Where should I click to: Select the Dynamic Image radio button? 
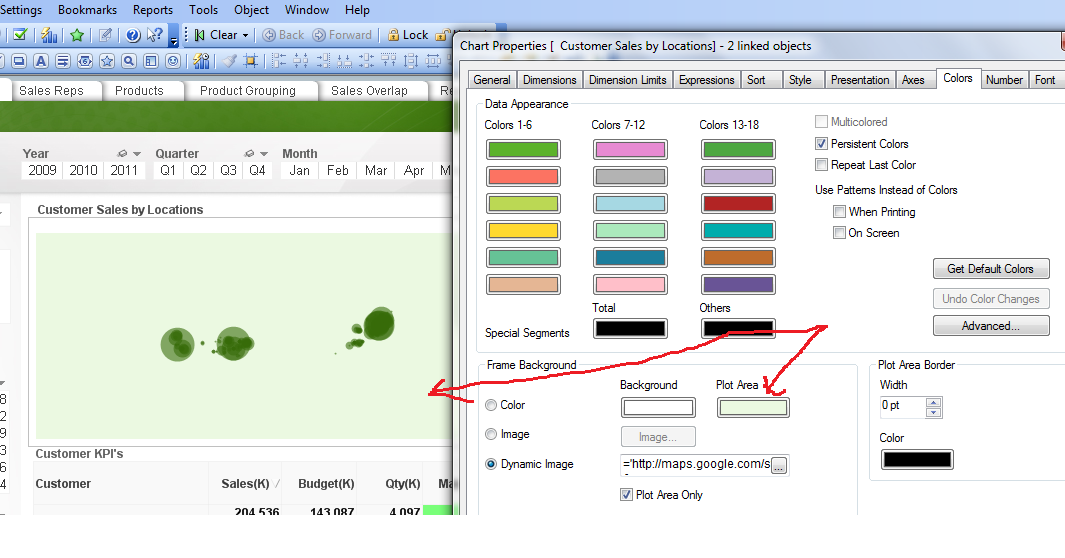[491, 464]
